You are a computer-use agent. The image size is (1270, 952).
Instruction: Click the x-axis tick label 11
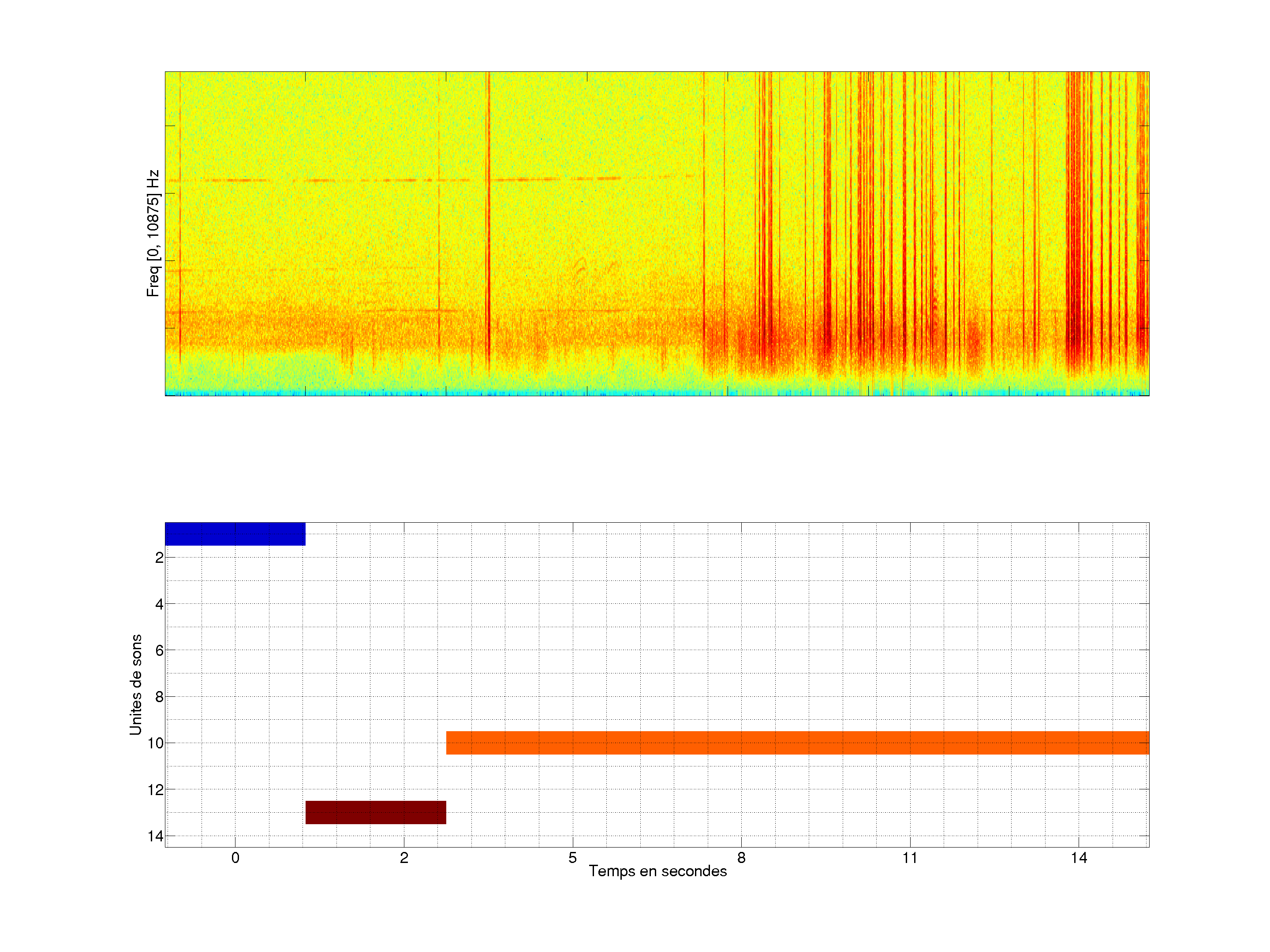pos(909,858)
